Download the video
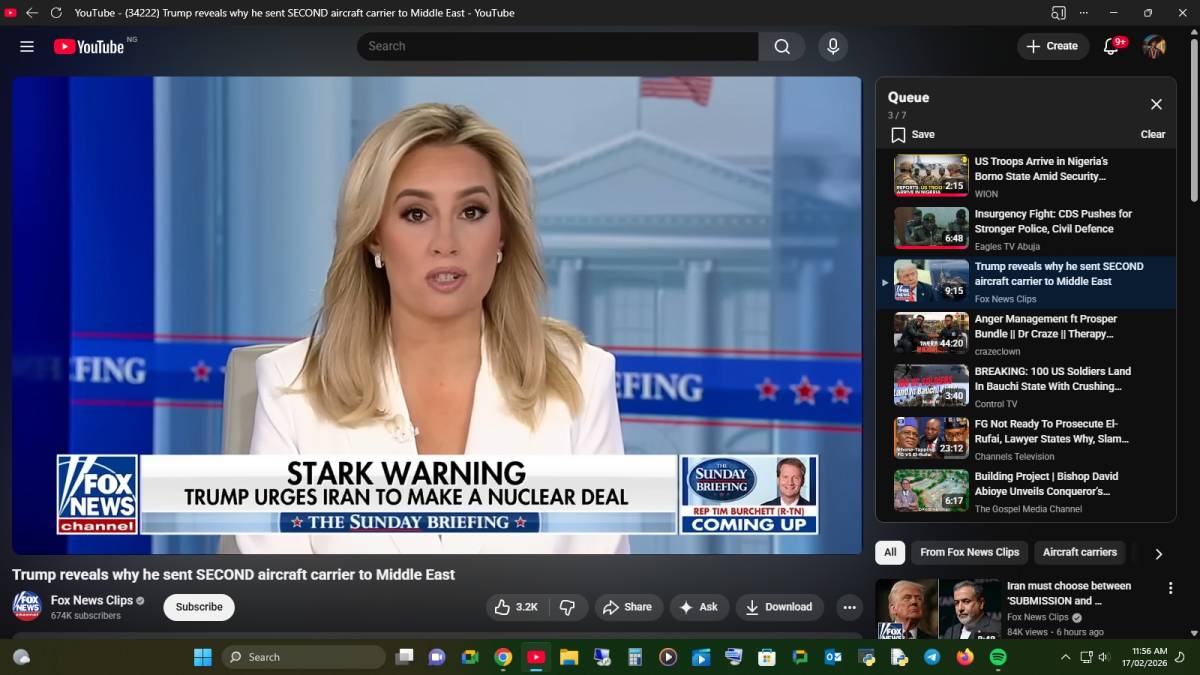 point(779,607)
